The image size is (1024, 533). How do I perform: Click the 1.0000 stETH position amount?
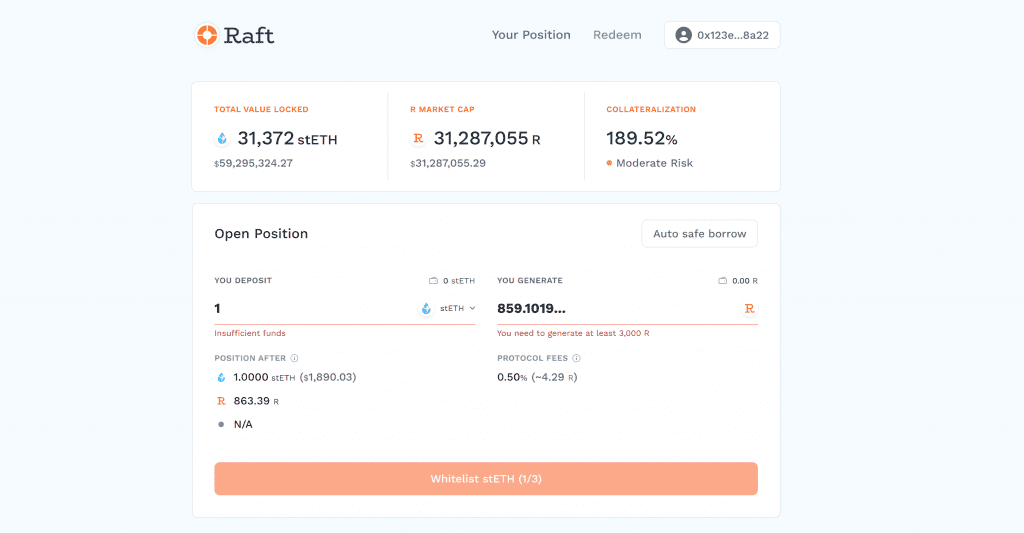(264, 378)
